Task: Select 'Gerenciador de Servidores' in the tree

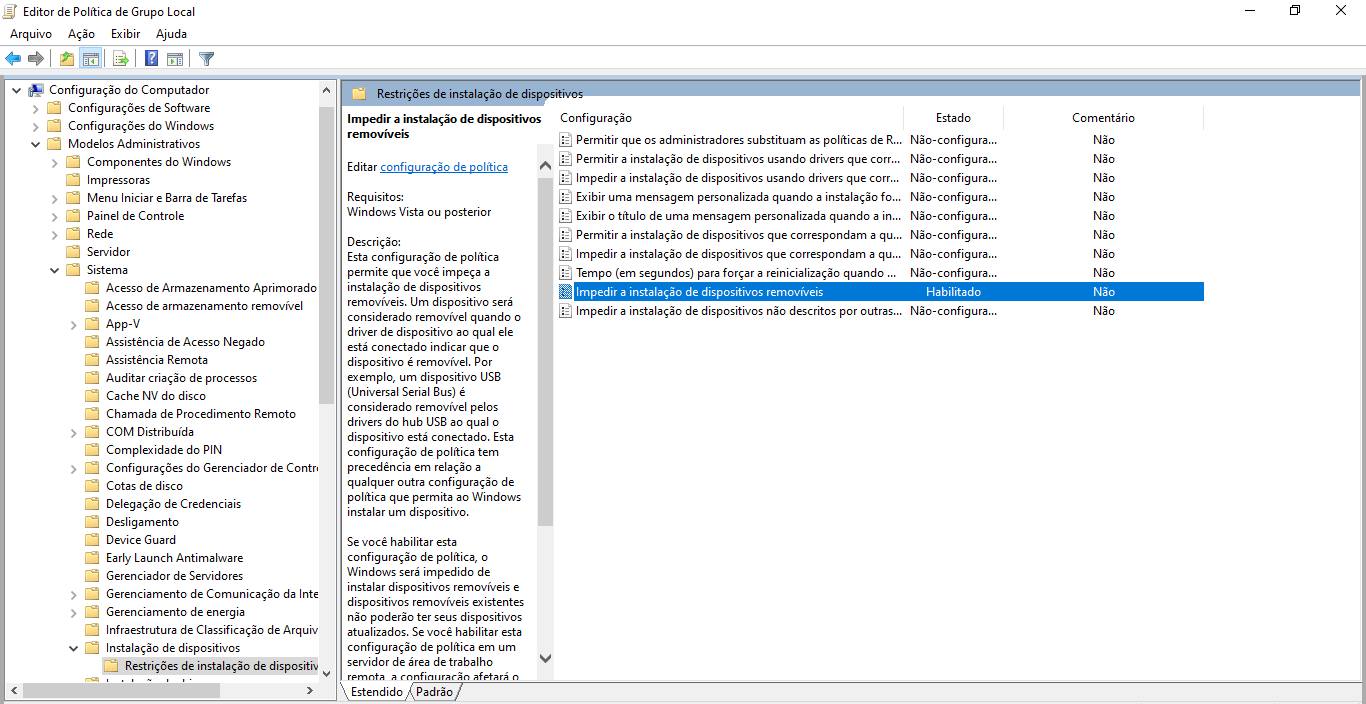Action: (x=174, y=576)
